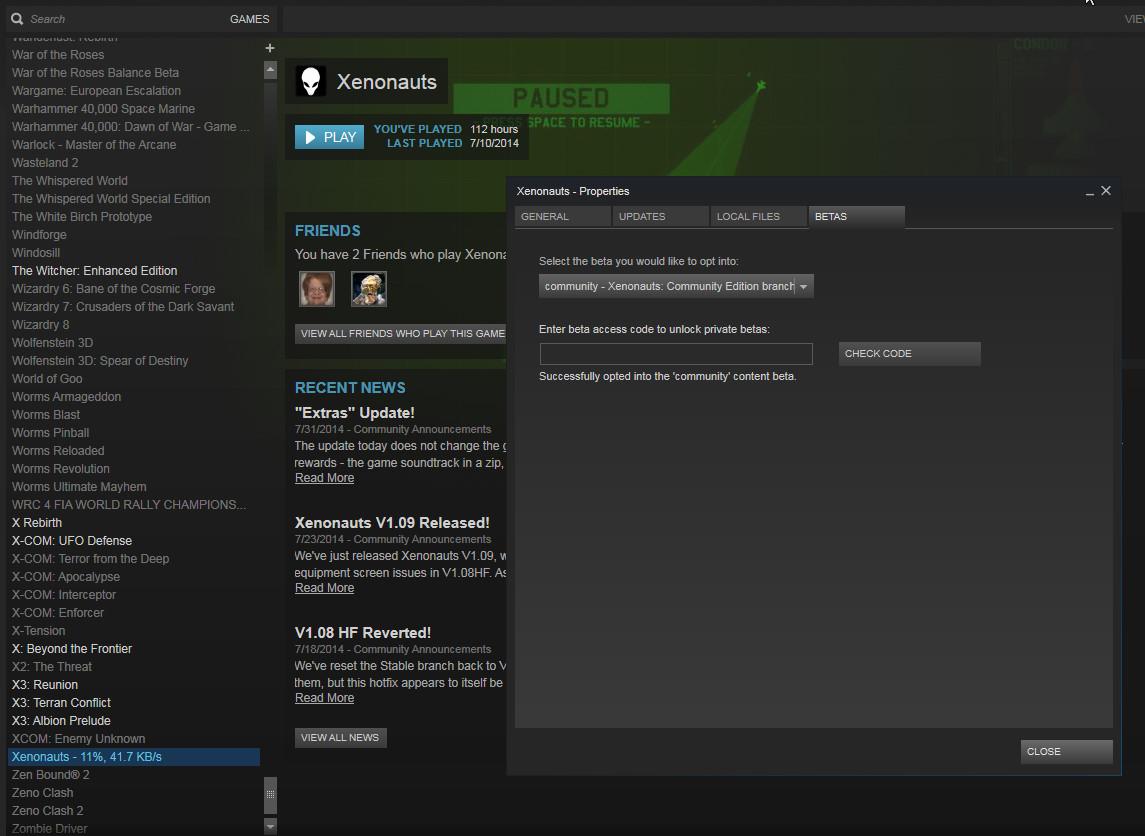Select World of Goo
This screenshot has width=1145, height=836.
[x=47, y=379]
